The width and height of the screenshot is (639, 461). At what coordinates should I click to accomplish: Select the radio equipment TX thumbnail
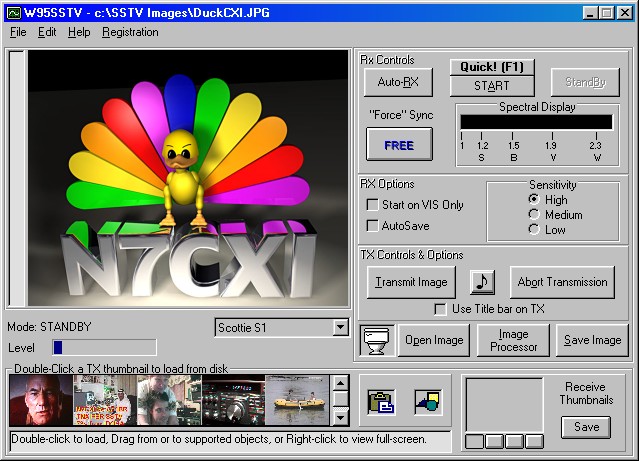[234, 401]
